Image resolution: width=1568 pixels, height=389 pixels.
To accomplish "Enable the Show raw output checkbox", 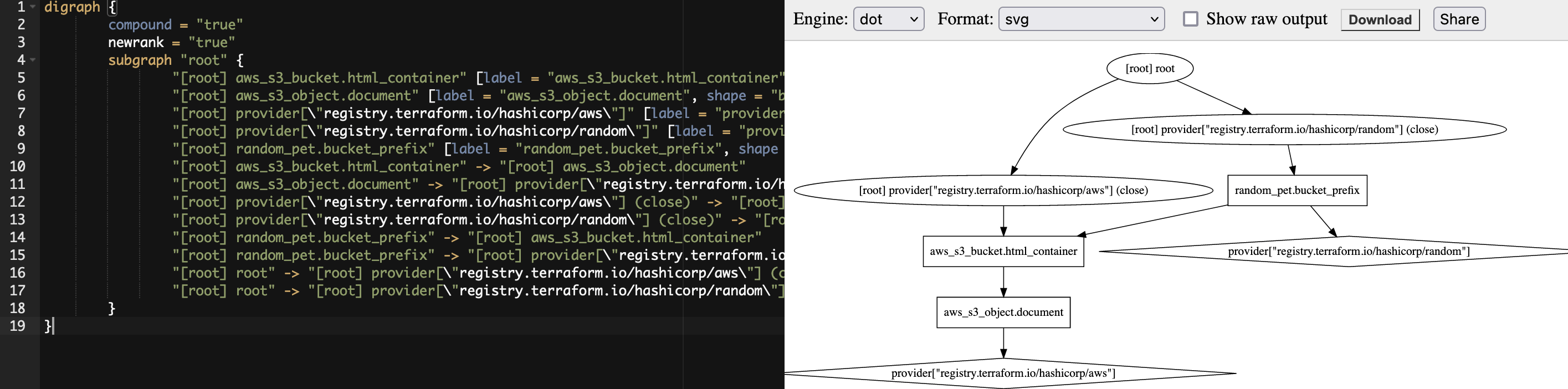I will [1190, 19].
